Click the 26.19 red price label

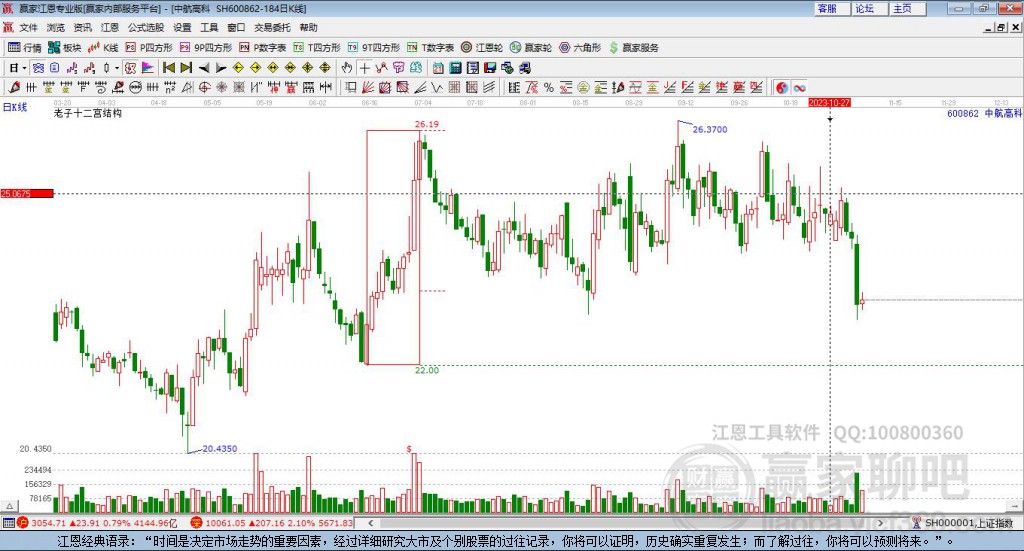click(426, 124)
